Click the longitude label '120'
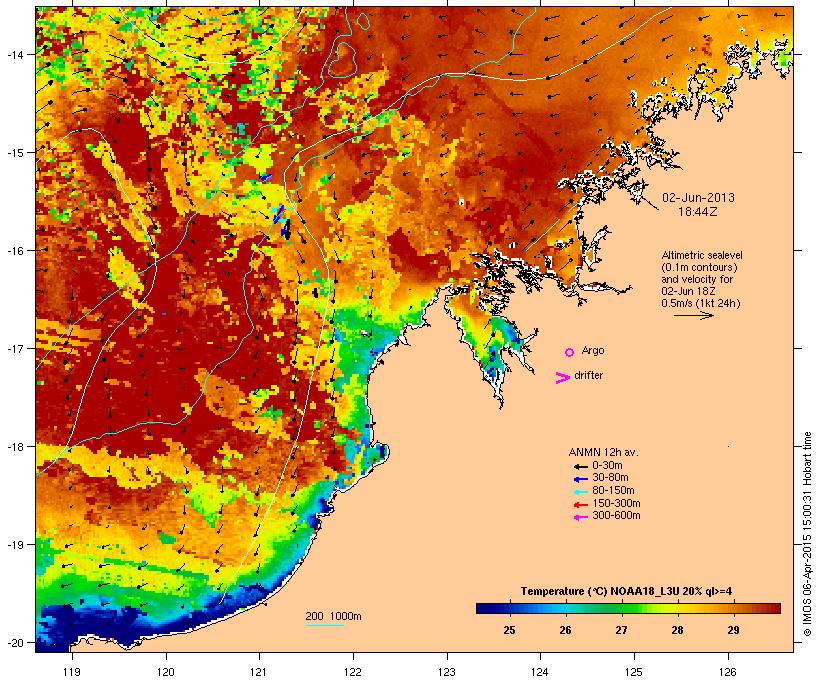Image resolution: width=820 pixels, height=680 pixels. coord(166,672)
